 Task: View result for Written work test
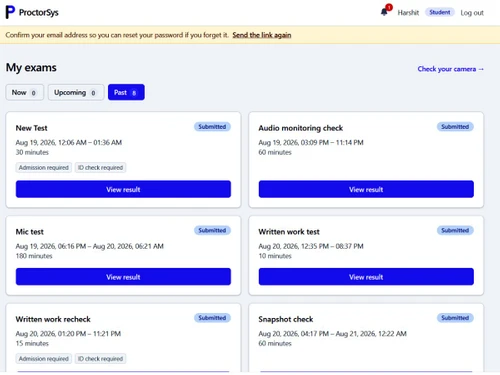point(366,277)
